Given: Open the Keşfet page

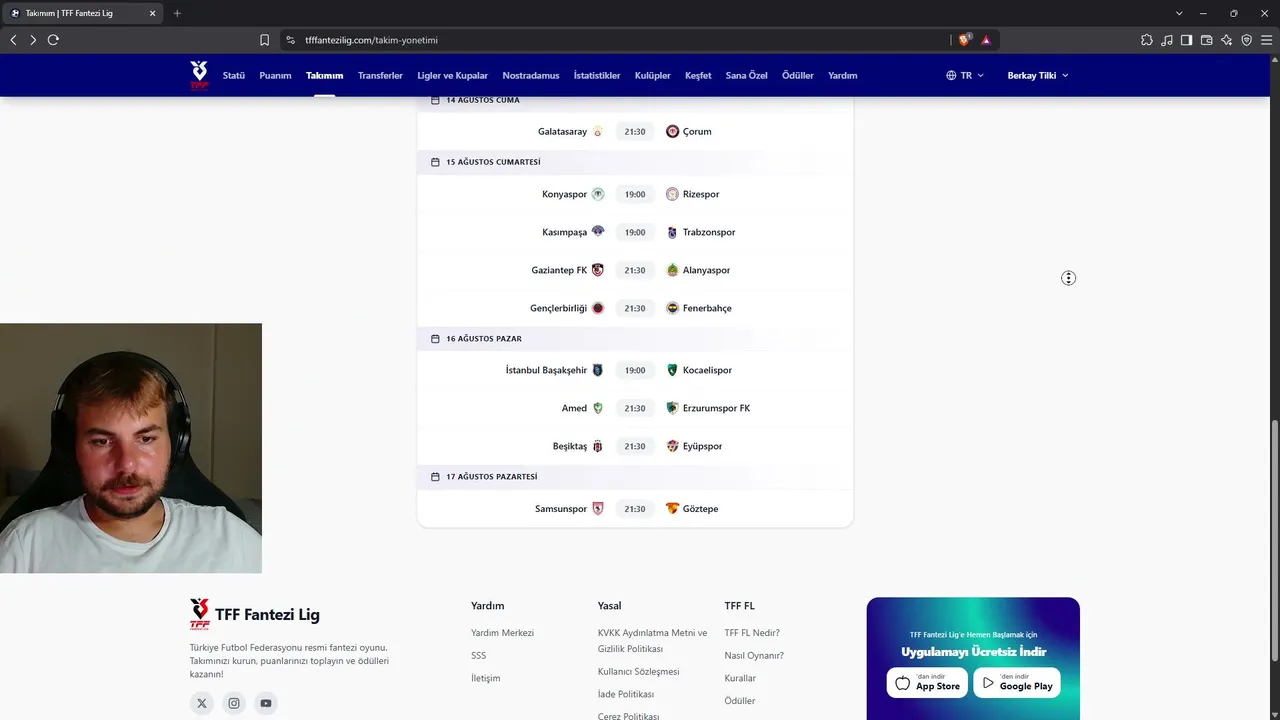Looking at the screenshot, I should tap(698, 75).
